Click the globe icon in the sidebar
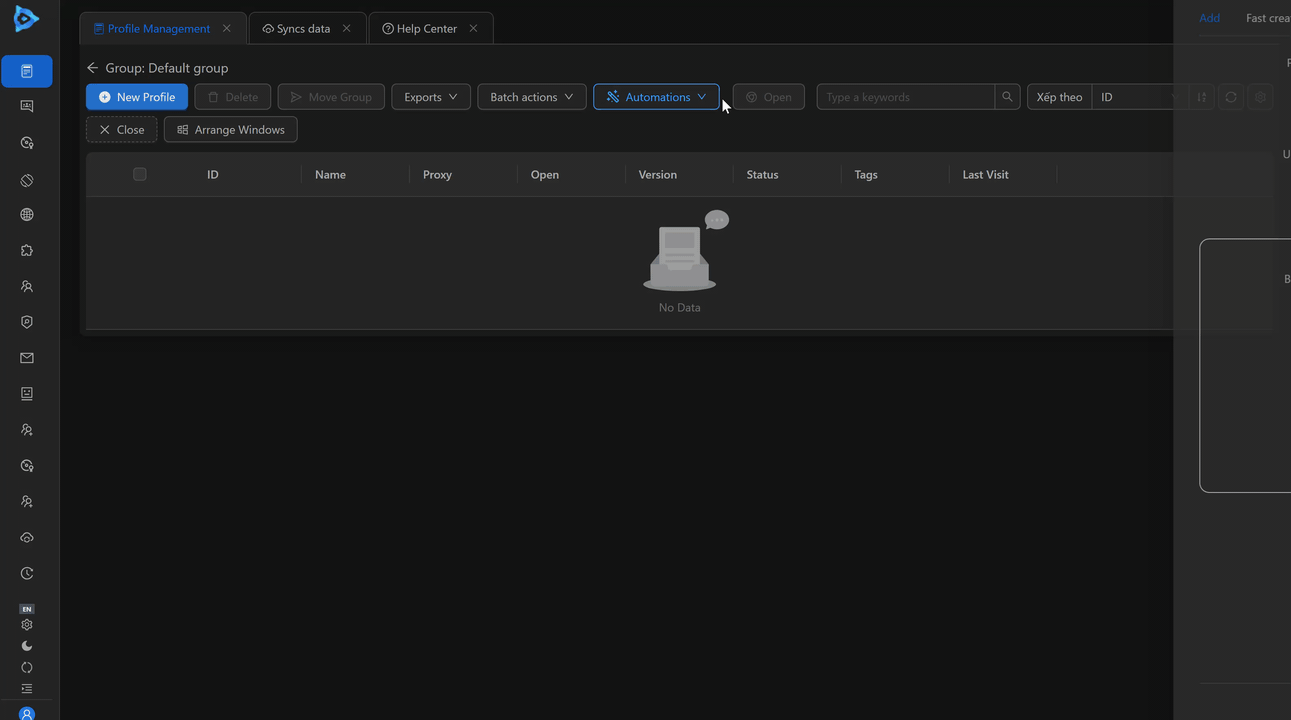 27,214
